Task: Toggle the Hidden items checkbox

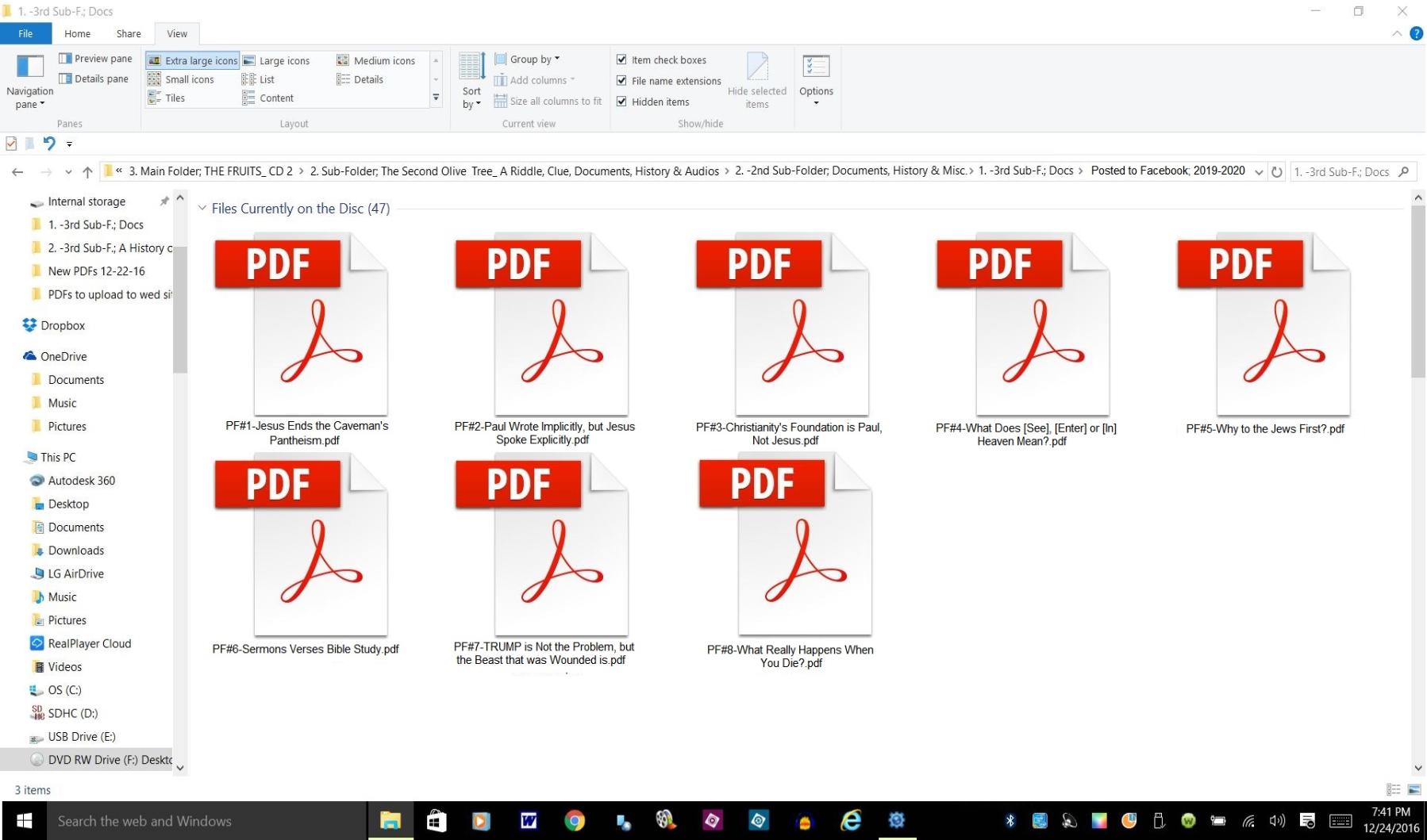Action: 621,102
